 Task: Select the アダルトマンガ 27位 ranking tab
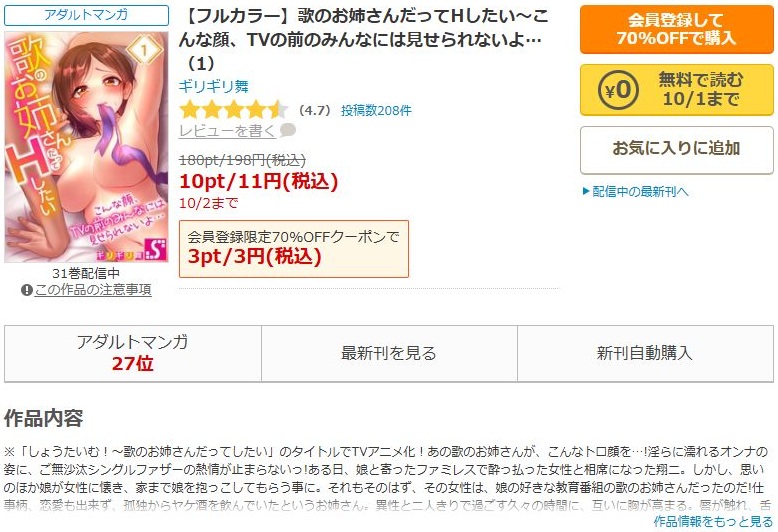click(x=133, y=353)
